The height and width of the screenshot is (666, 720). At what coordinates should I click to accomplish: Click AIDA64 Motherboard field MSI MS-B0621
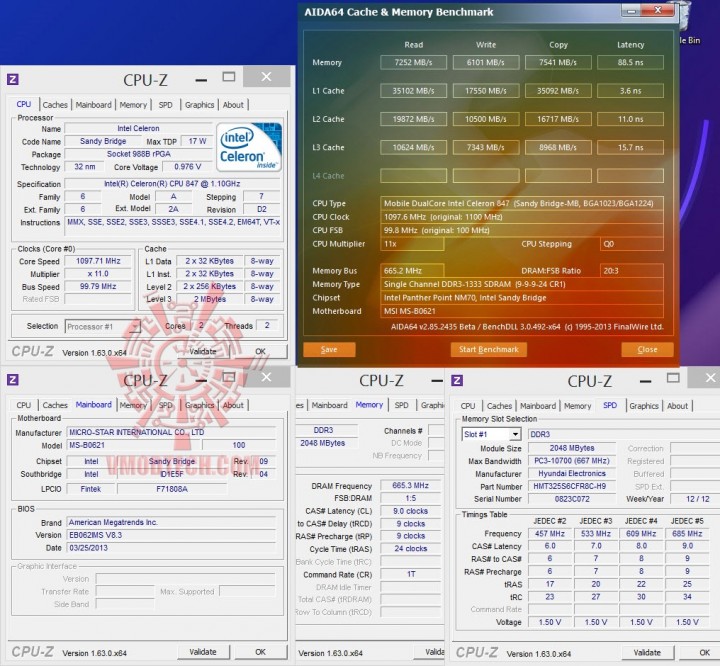522,311
